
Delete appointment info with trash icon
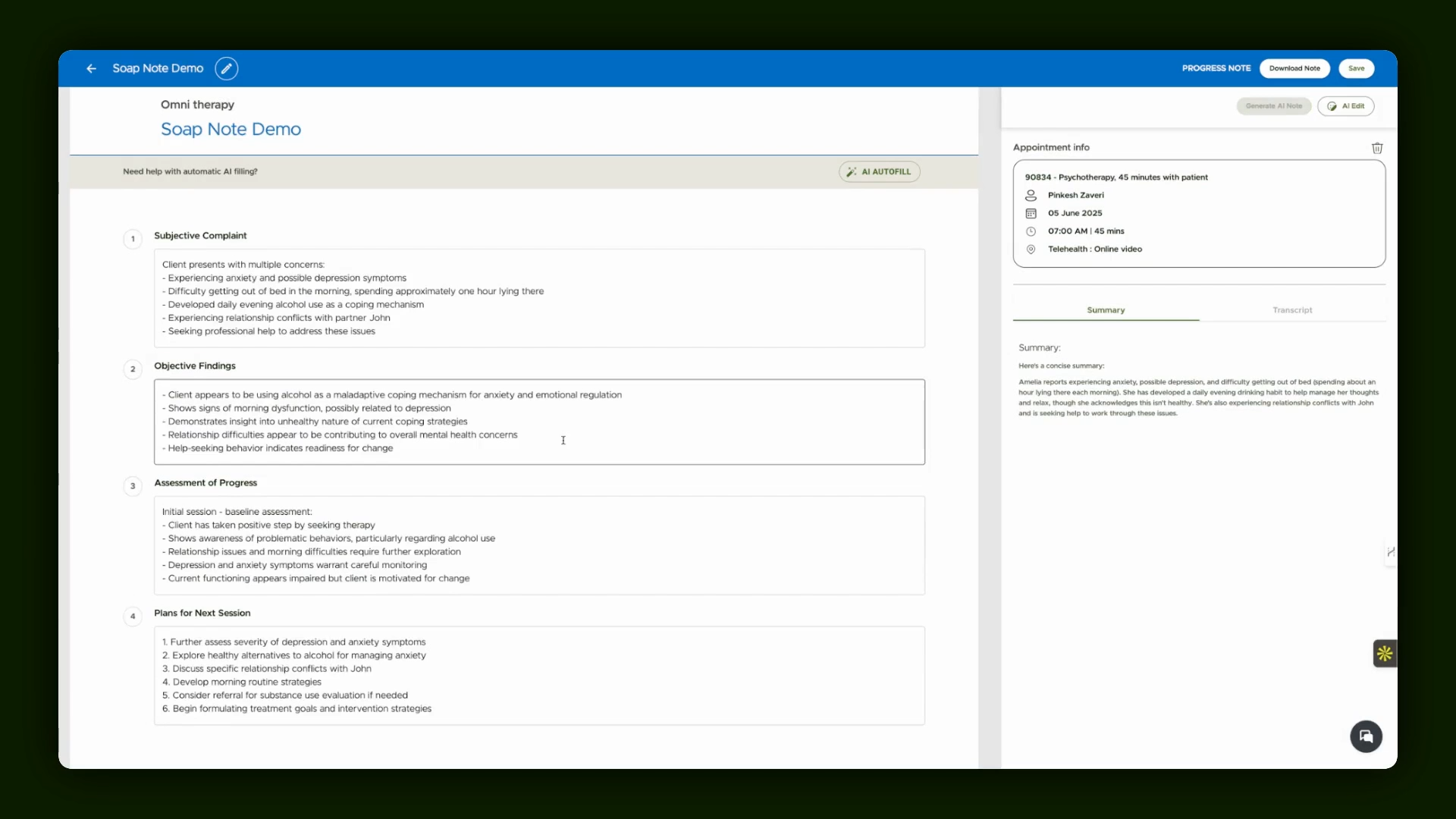(x=1377, y=148)
